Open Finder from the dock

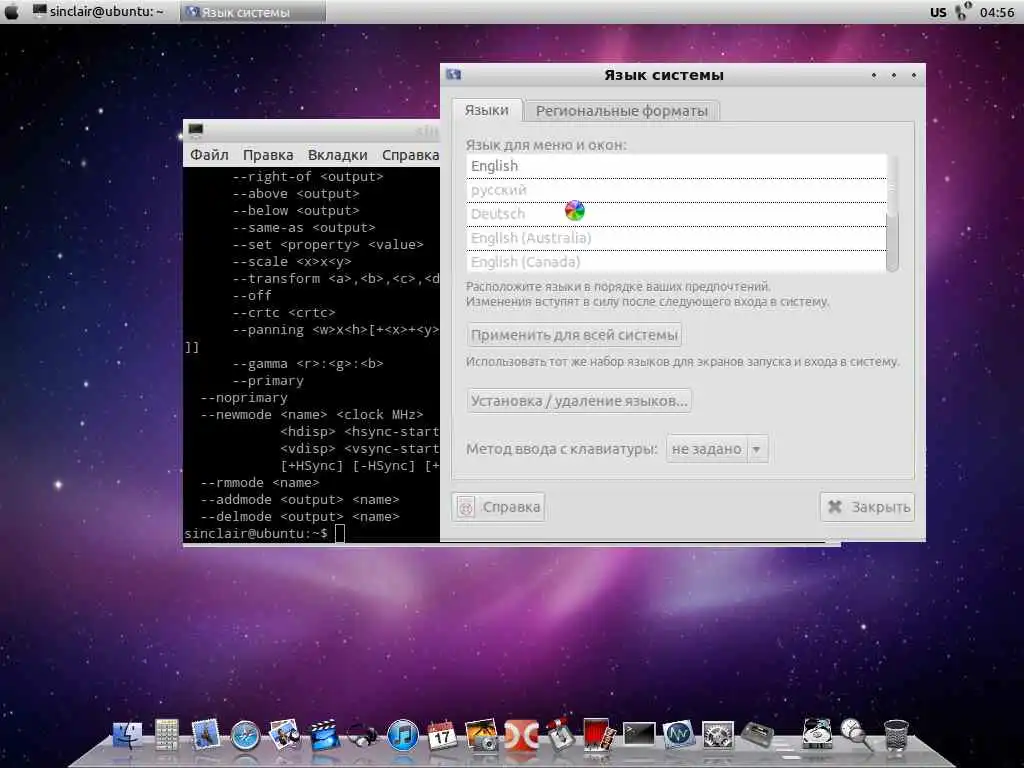click(x=127, y=735)
